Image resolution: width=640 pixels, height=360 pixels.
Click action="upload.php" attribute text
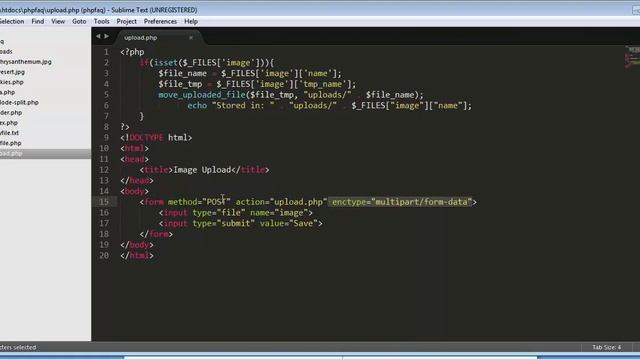281,202
